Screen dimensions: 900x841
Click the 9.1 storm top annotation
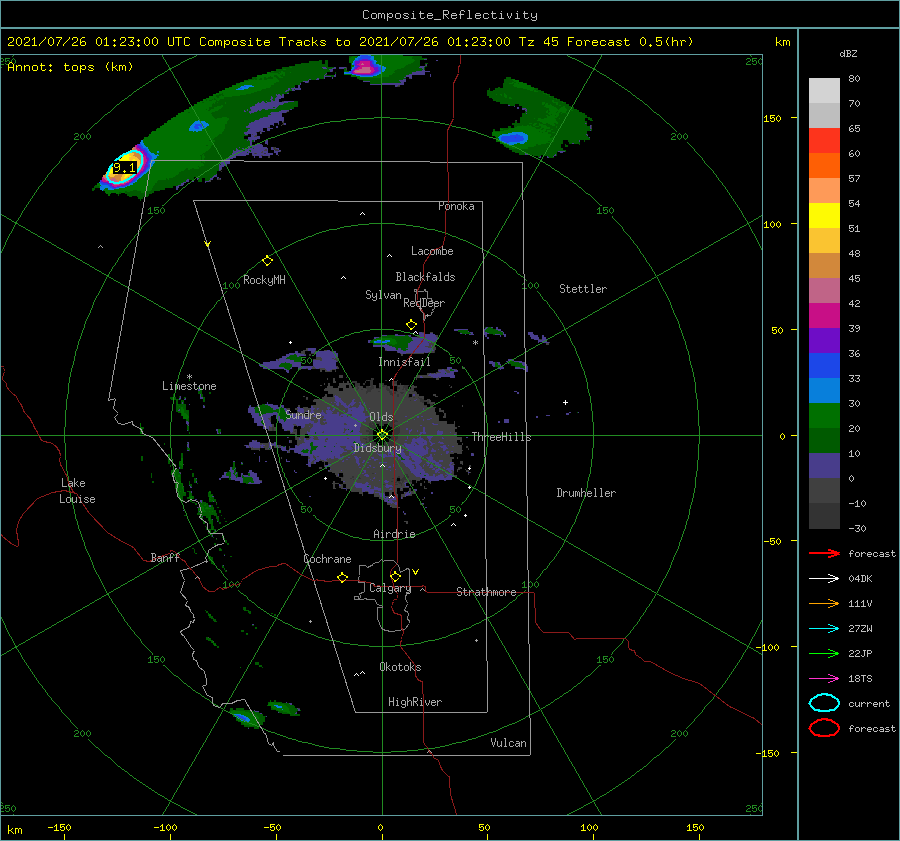(125, 168)
